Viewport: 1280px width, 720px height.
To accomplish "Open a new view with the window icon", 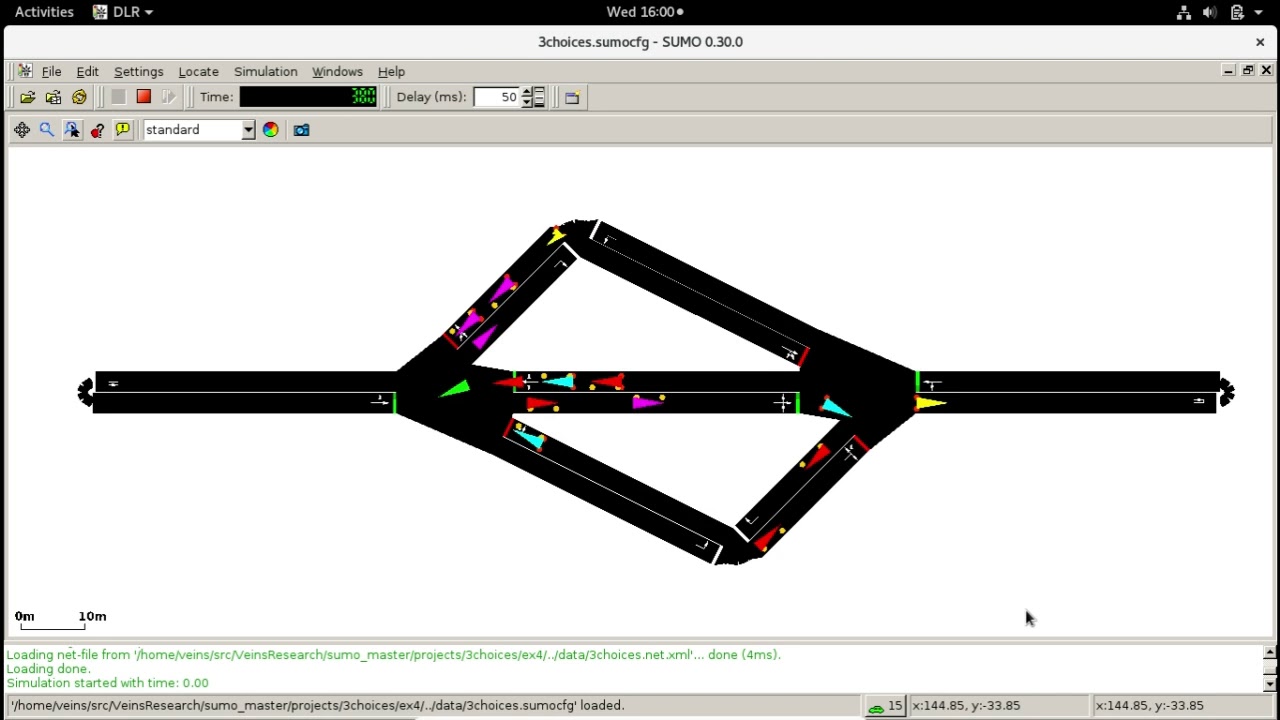I will tap(572, 97).
